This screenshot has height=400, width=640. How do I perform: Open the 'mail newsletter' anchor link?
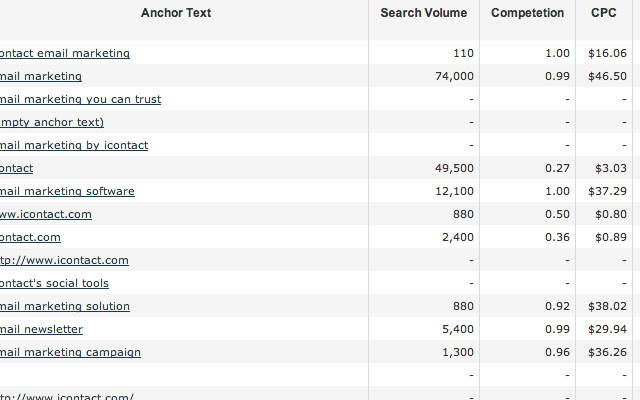pos(41,329)
